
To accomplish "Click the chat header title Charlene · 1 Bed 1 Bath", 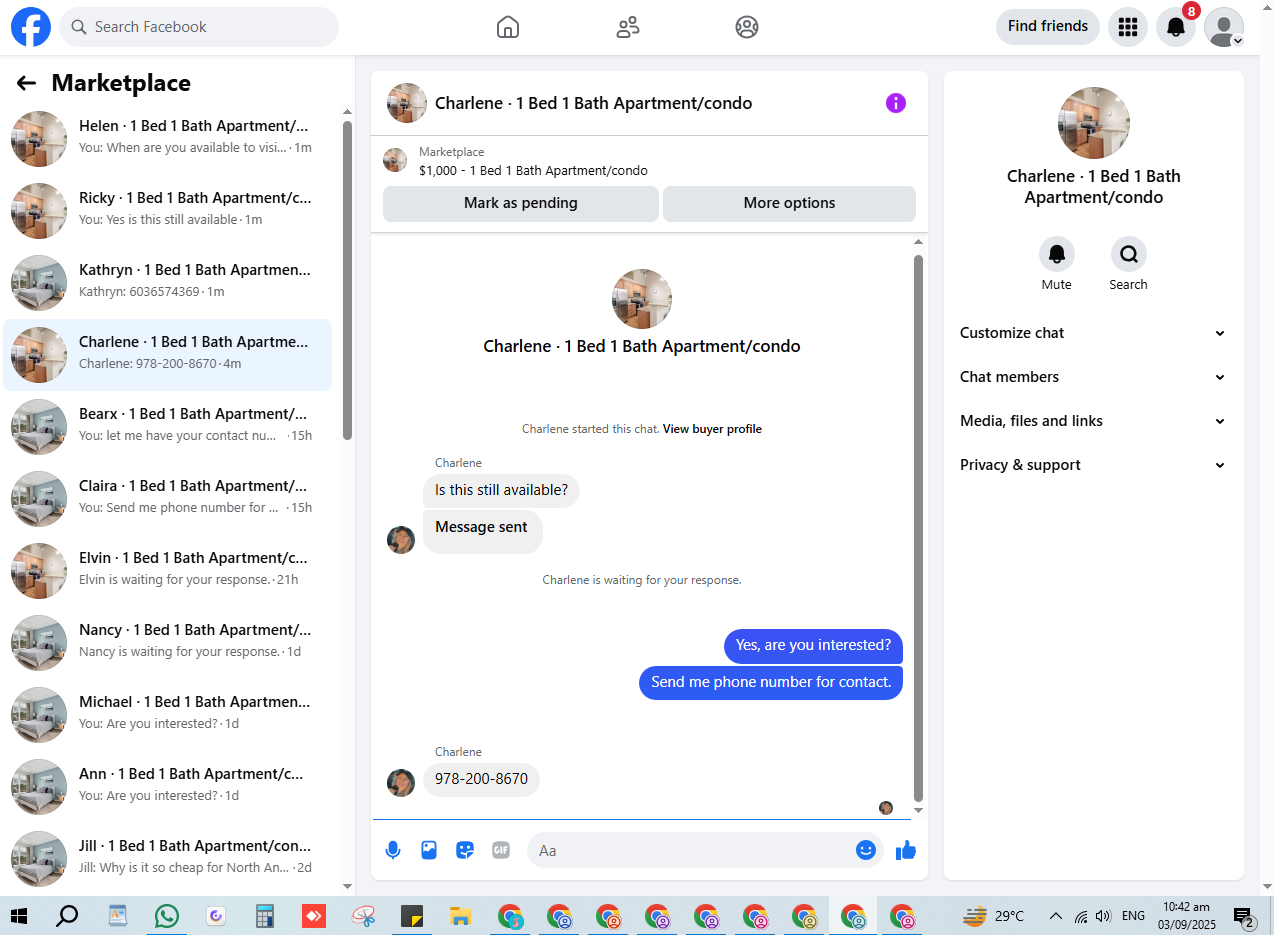I will 593,103.
